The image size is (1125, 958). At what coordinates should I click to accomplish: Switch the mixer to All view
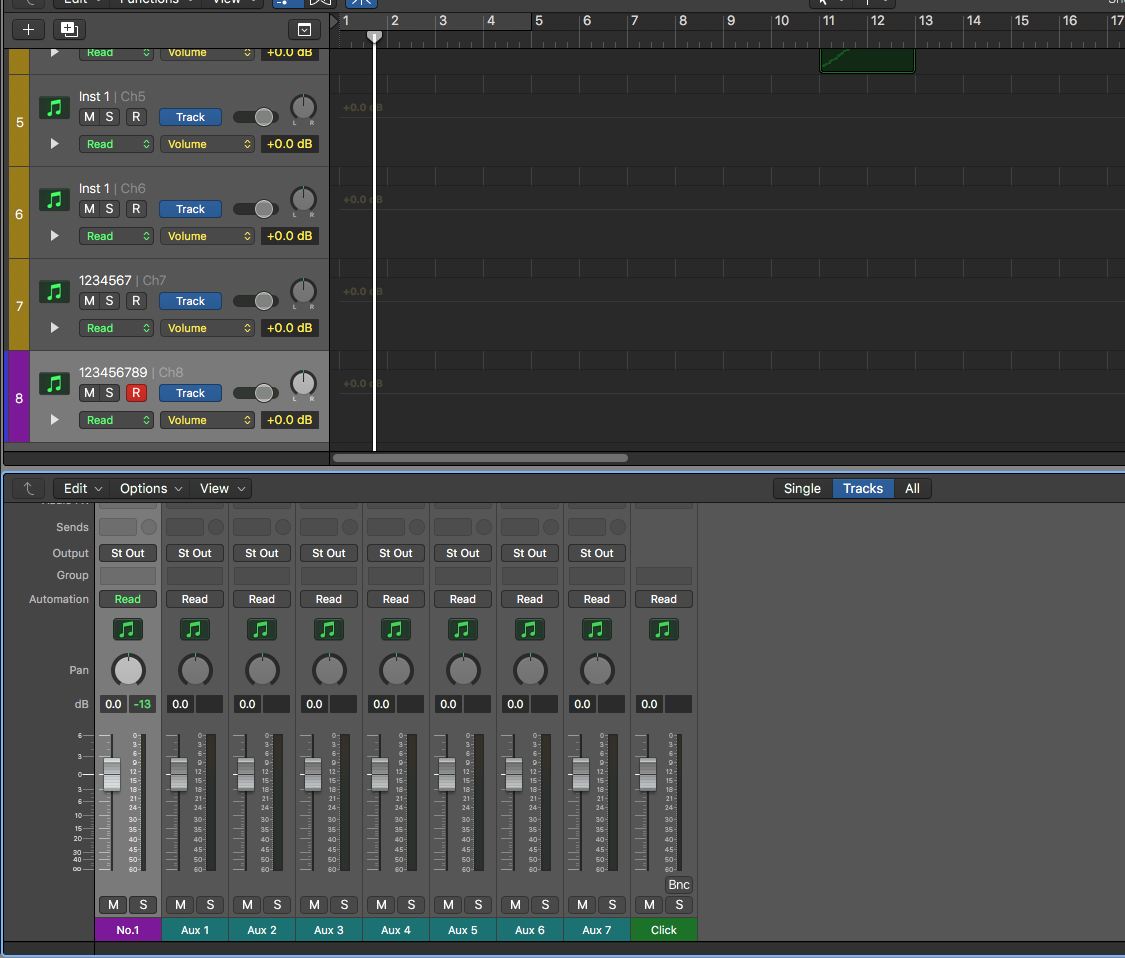pyautogui.click(x=912, y=489)
